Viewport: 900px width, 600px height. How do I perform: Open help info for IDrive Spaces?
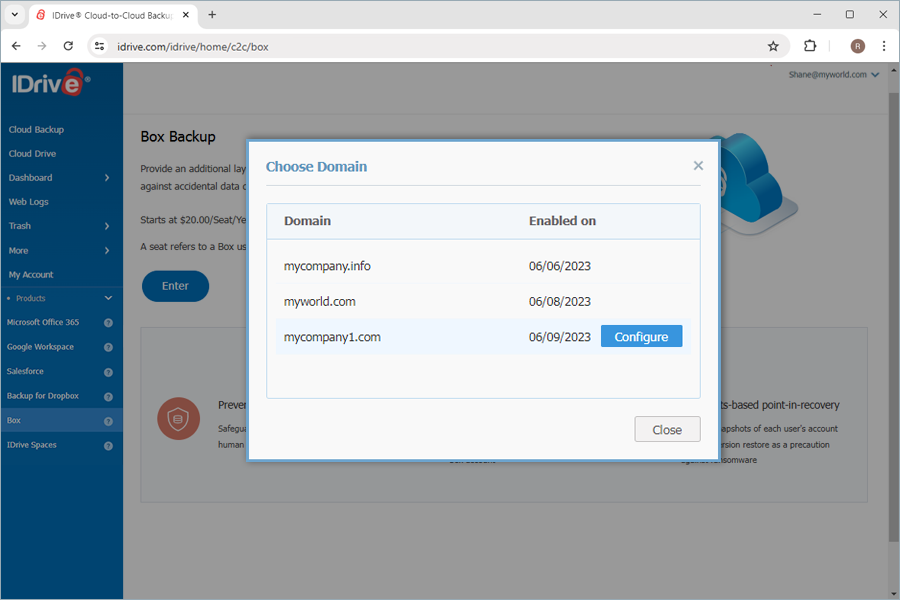[110, 444]
